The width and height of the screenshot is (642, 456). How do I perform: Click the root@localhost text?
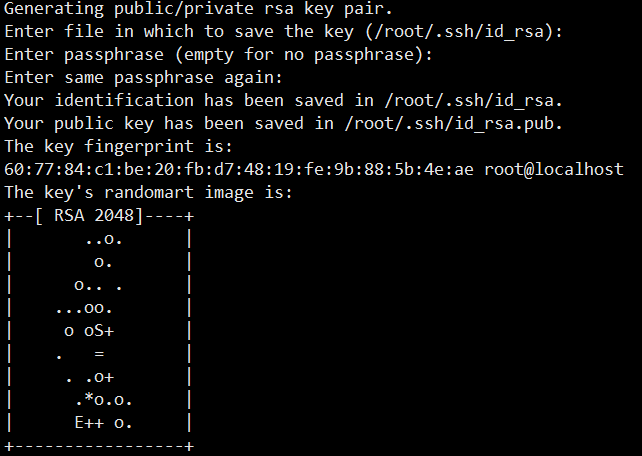pos(554,169)
